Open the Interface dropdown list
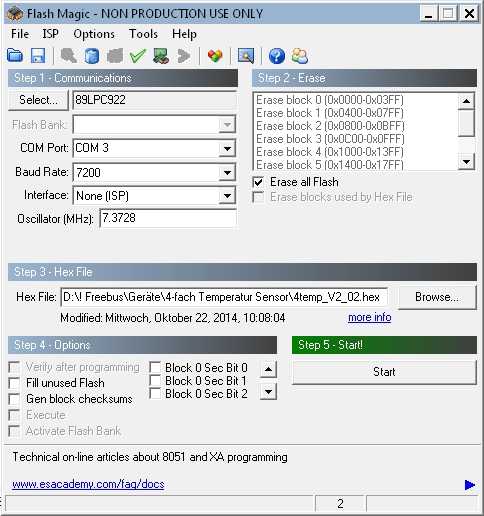The height and width of the screenshot is (516, 484). pos(227,196)
